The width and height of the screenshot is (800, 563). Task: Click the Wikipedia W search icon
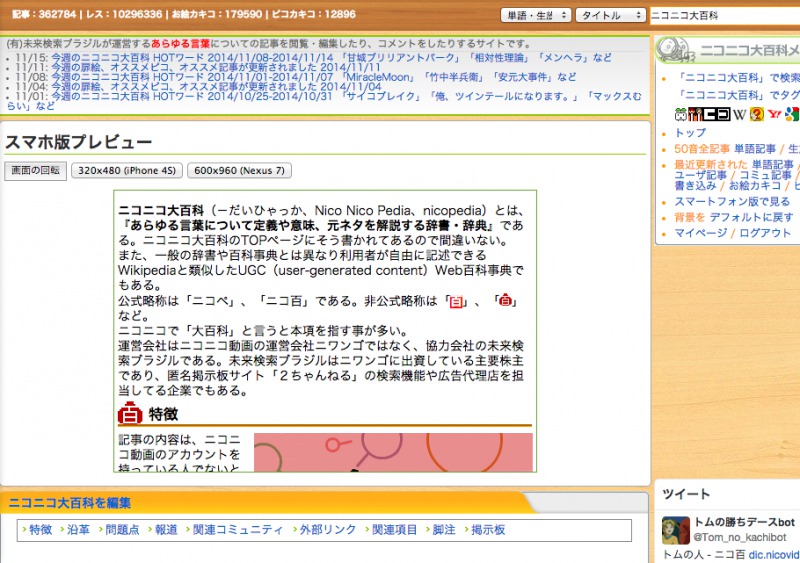tap(739, 114)
